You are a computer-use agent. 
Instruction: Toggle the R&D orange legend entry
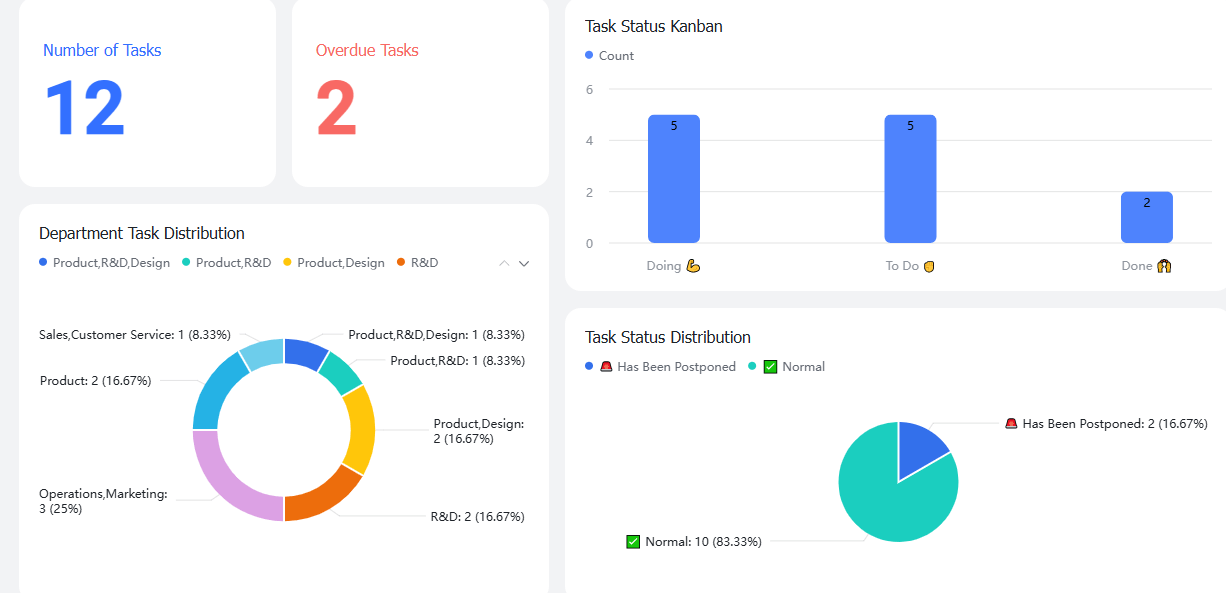pos(417,263)
